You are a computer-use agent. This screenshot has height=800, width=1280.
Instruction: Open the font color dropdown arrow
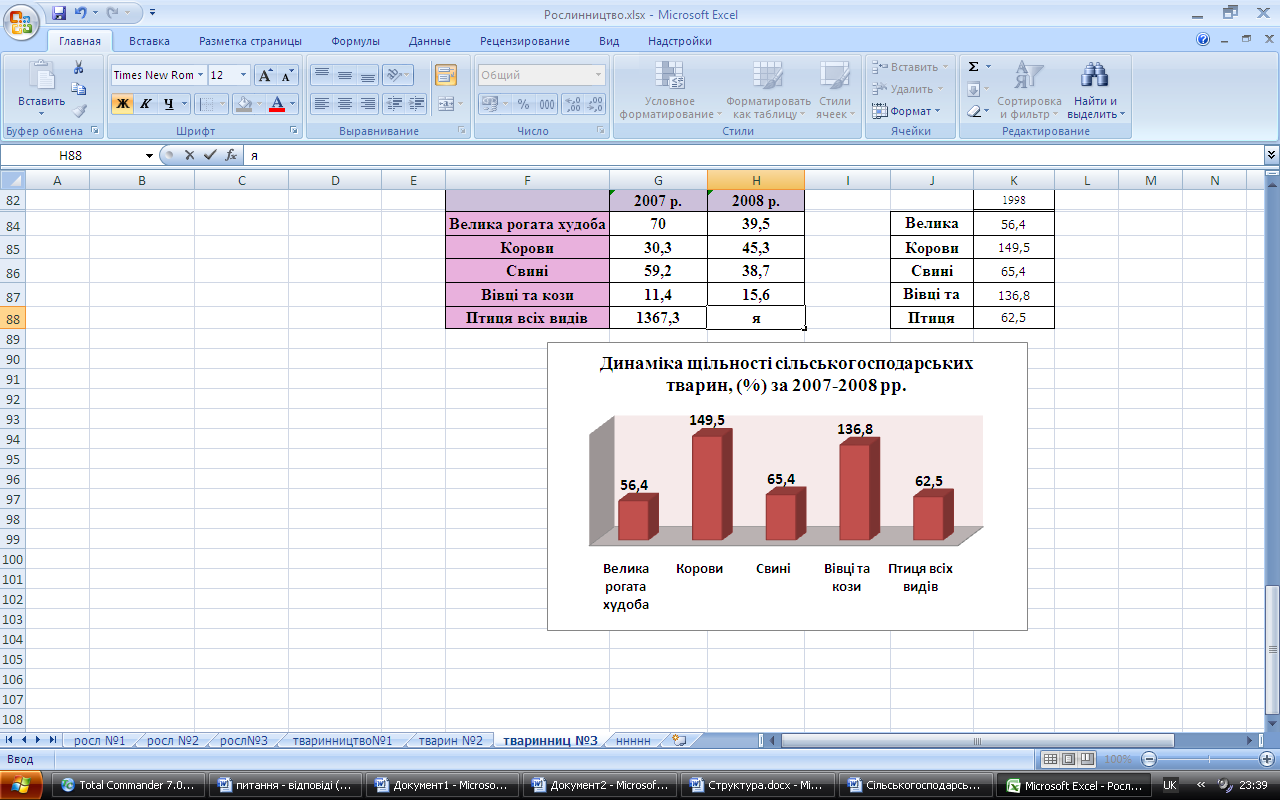[x=293, y=104]
